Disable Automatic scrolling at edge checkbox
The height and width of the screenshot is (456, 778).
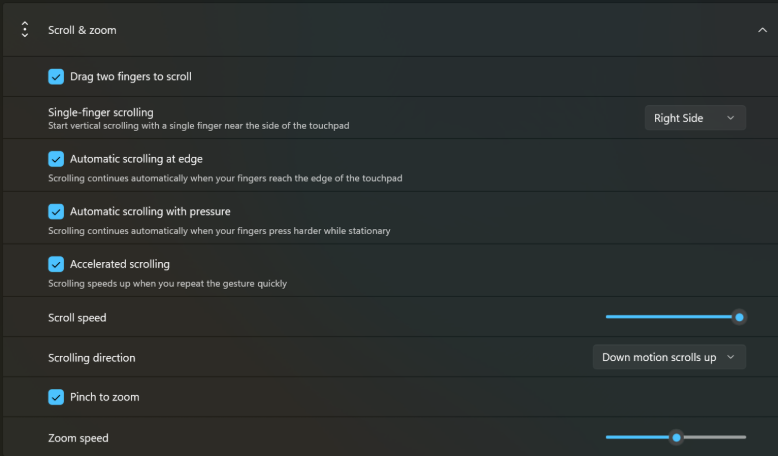(56, 159)
